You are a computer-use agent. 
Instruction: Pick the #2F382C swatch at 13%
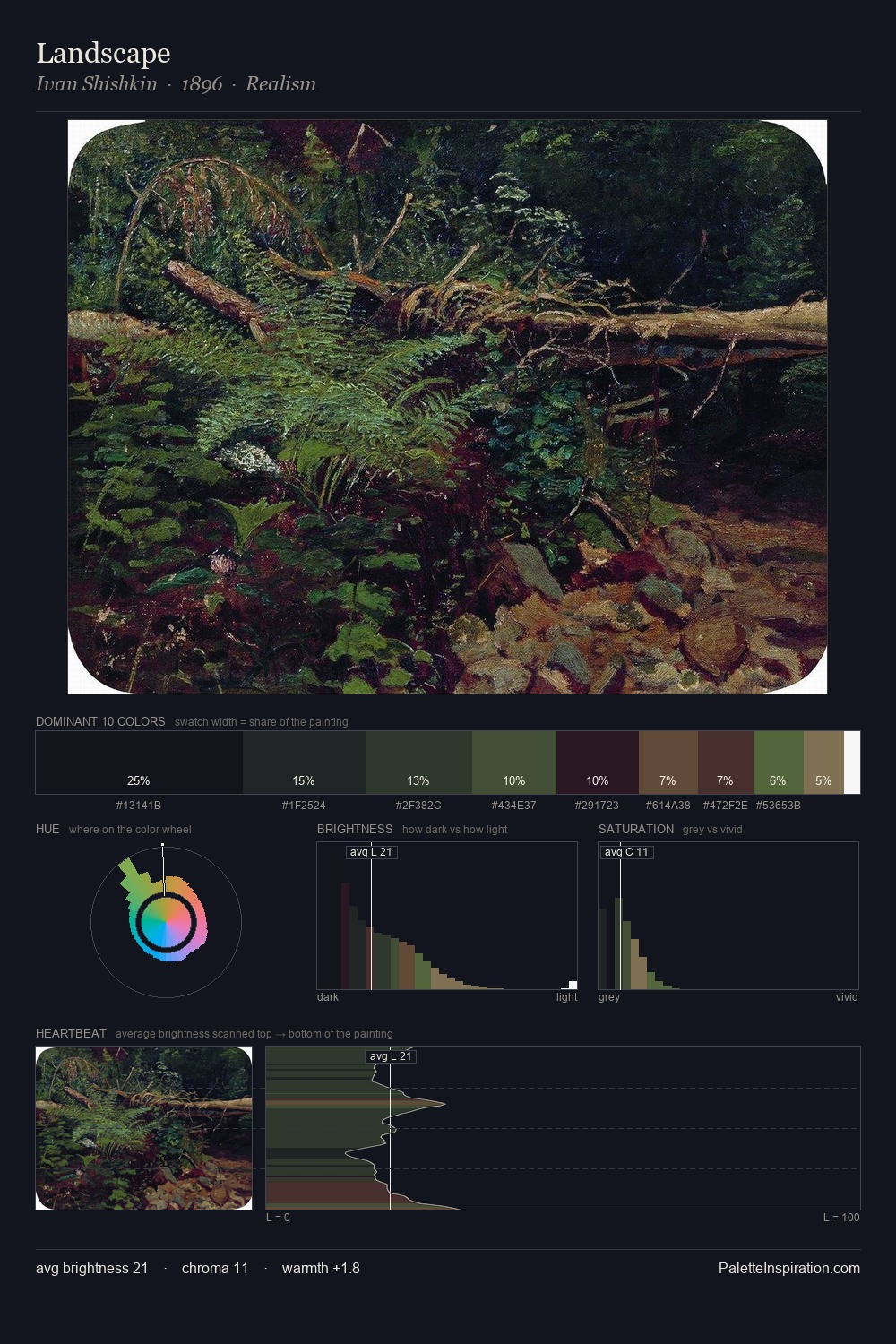[418, 762]
